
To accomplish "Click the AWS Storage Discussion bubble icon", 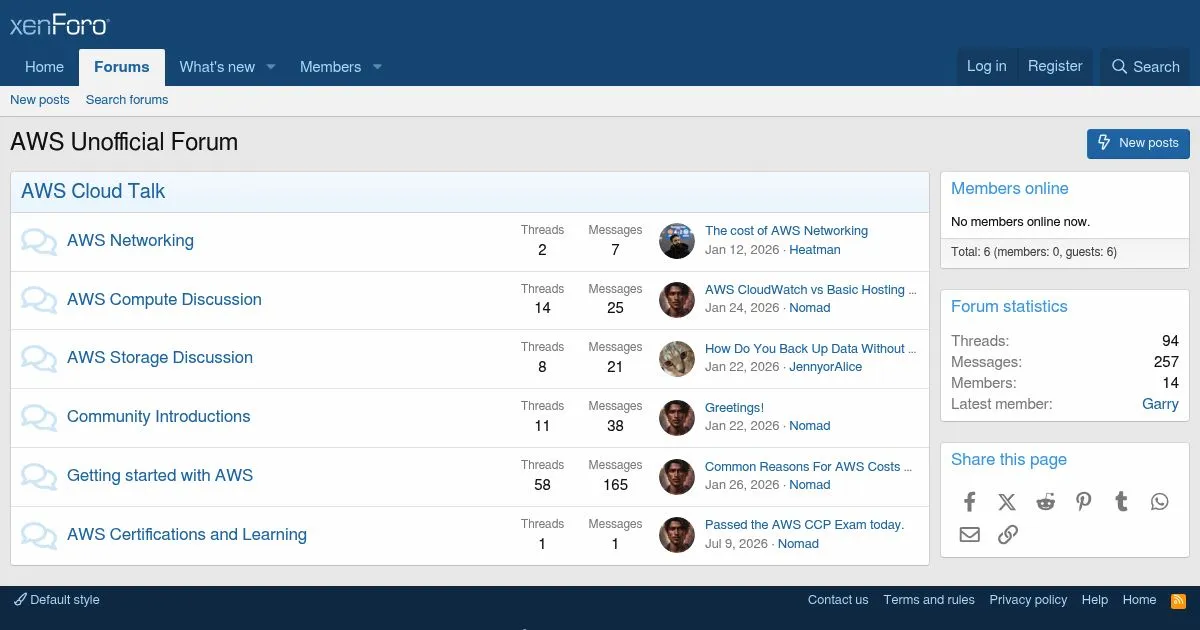I will pyautogui.click(x=39, y=359).
